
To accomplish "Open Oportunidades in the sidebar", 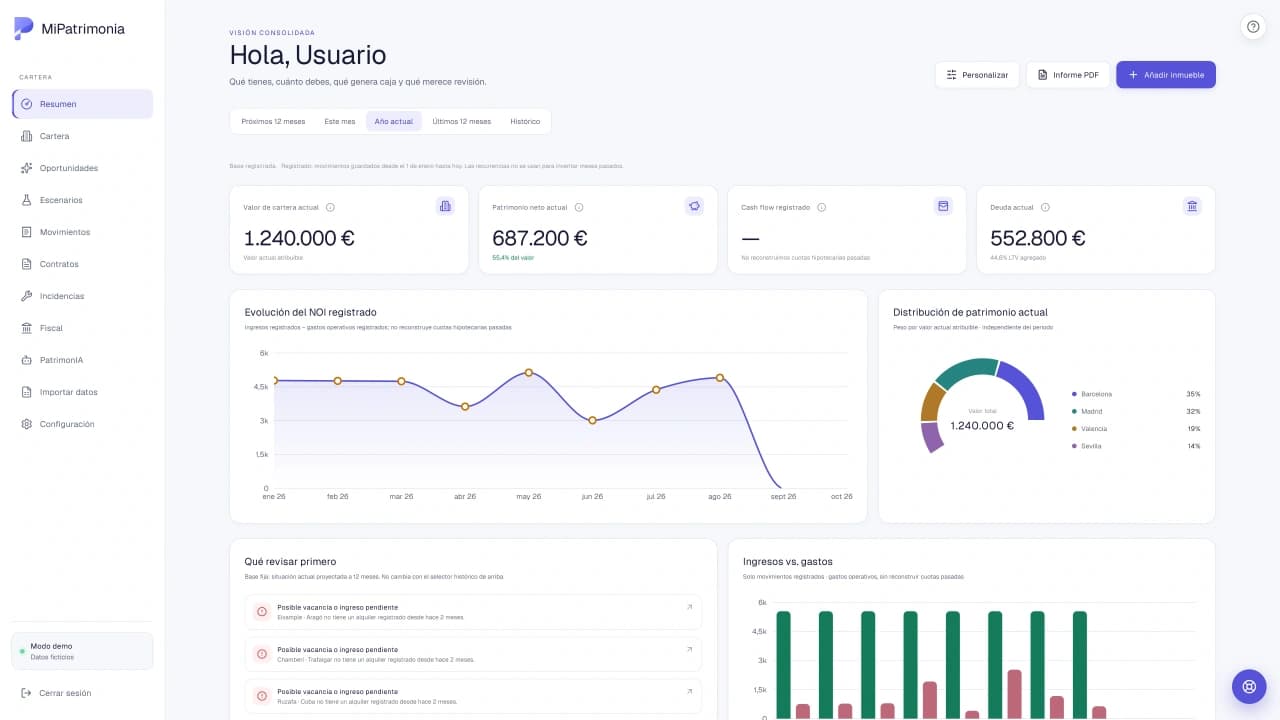I will coord(82,168).
